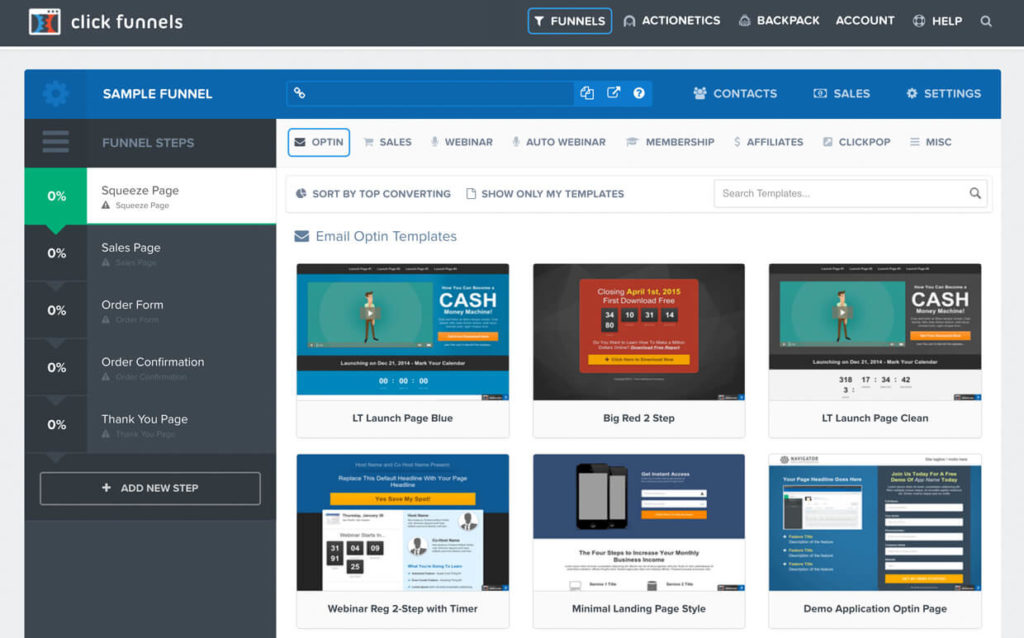Switch to the Webinar template tab

click(x=461, y=142)
